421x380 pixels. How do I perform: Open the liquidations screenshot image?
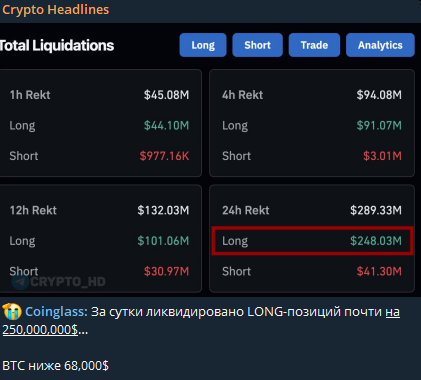pyautogui.click(x=210, y=160)
